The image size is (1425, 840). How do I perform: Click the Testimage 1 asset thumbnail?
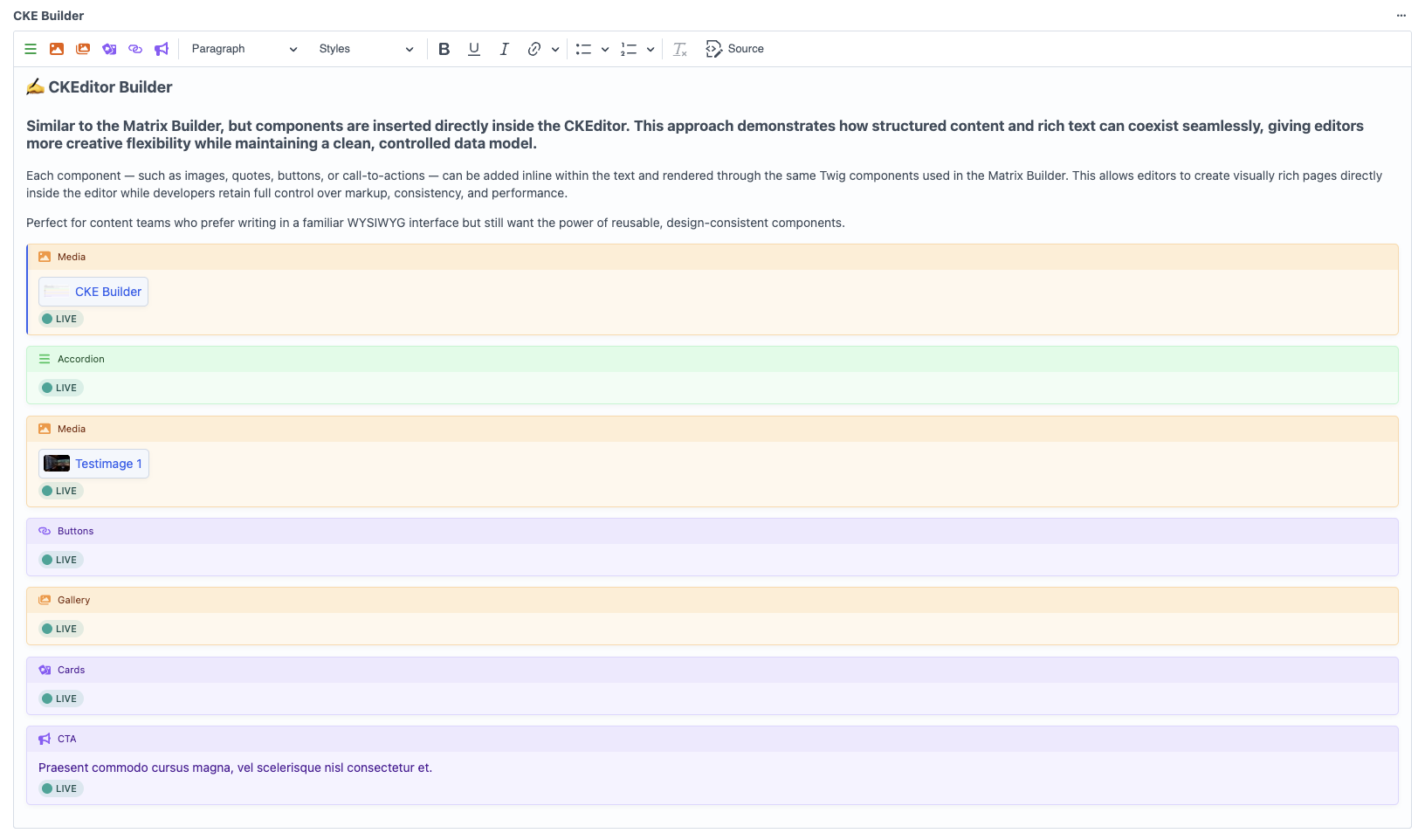pos(57,464)
